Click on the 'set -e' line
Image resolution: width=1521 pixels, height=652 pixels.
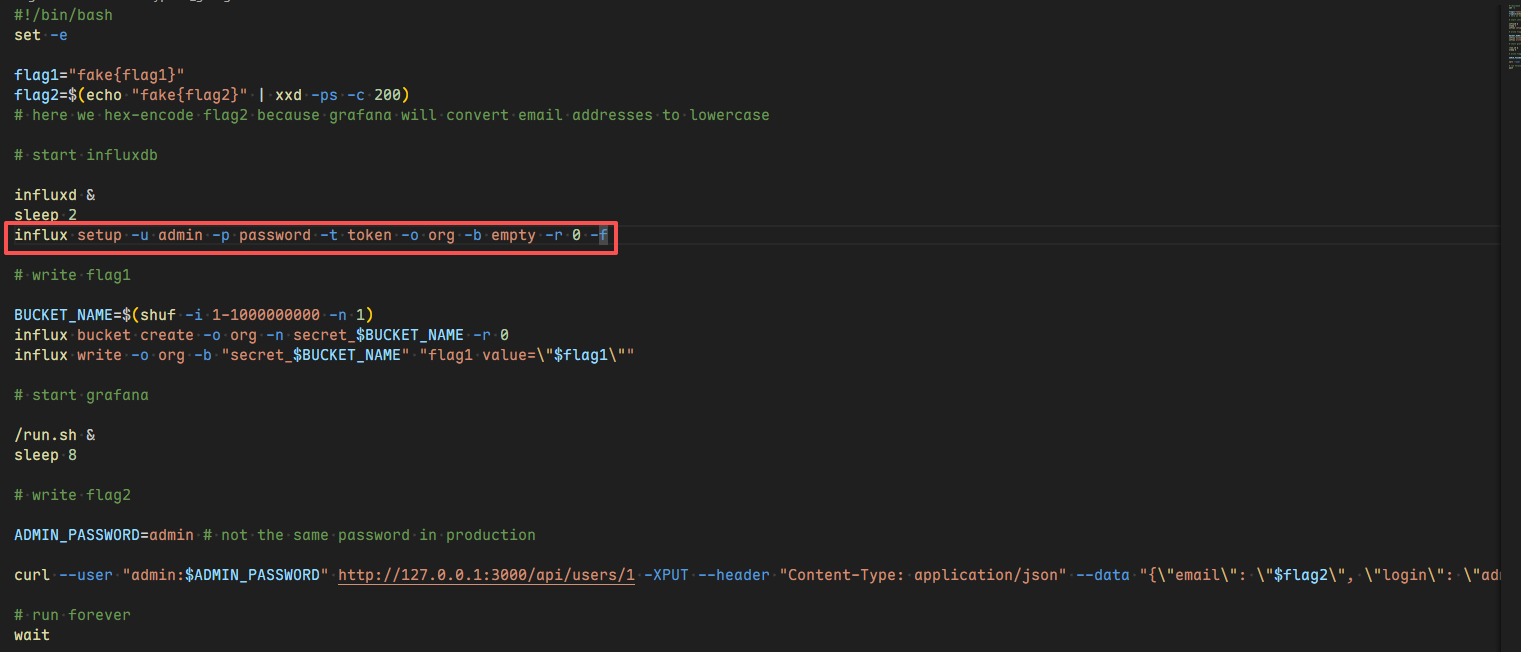[x=41, y=35]
